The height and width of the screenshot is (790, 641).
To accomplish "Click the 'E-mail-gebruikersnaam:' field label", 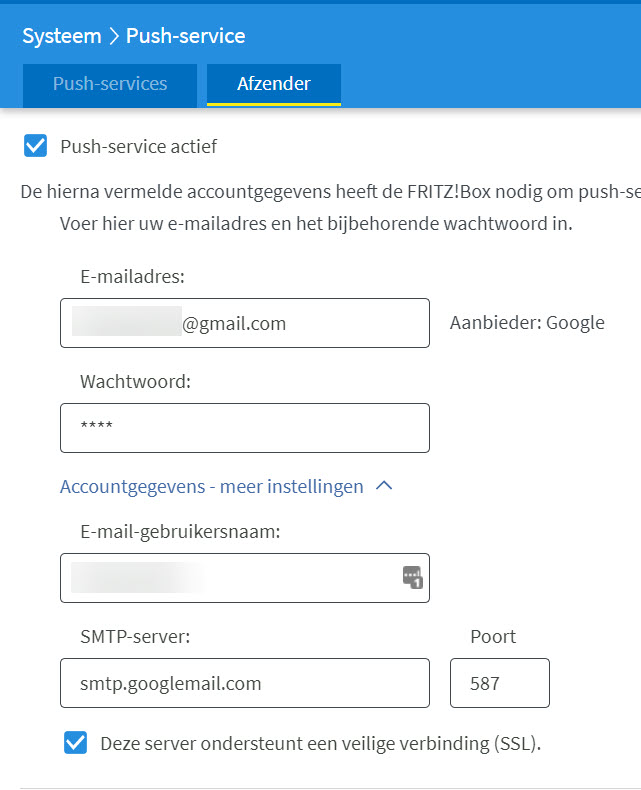I will [x=180, y=532].
